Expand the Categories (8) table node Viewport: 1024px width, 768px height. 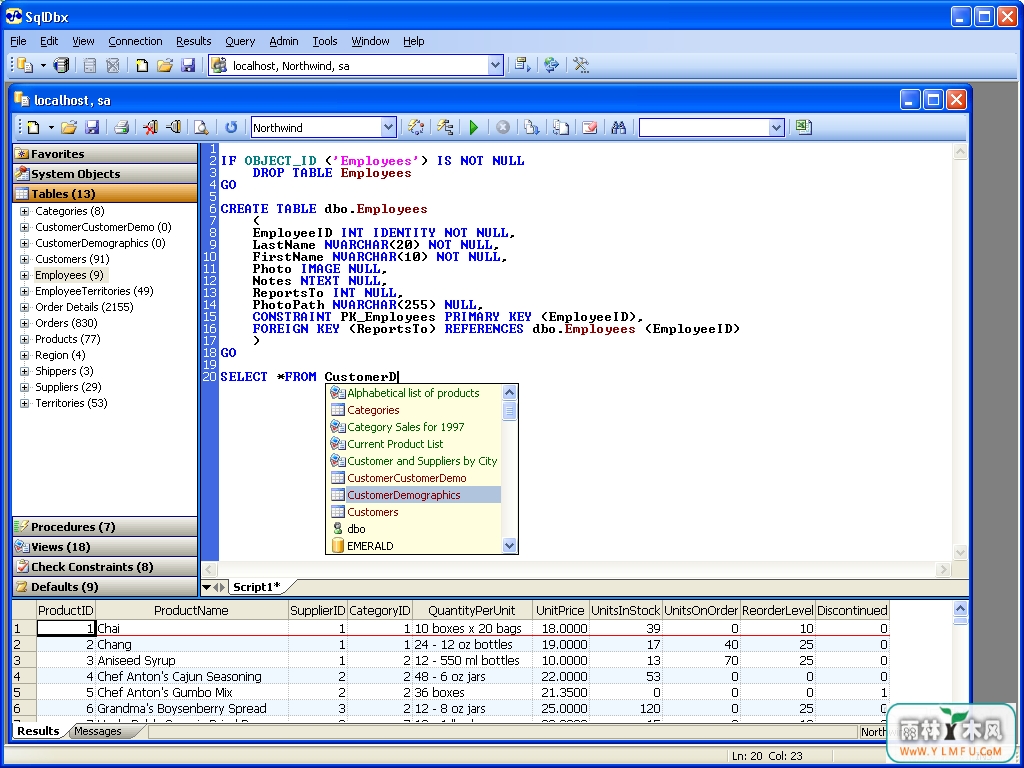pos(24,211)
